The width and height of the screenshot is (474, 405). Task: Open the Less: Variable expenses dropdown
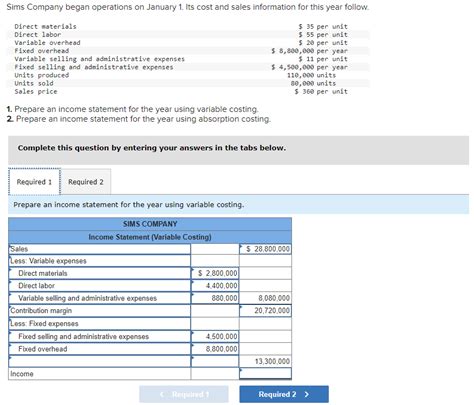click(100, 261)
